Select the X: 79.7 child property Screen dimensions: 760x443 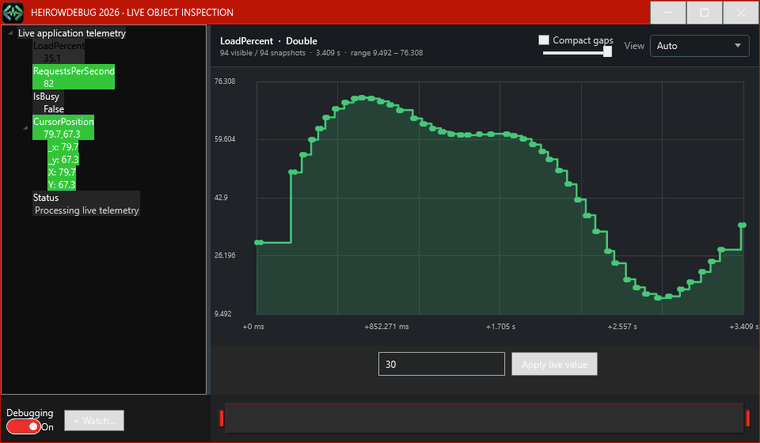pos(62,172)
